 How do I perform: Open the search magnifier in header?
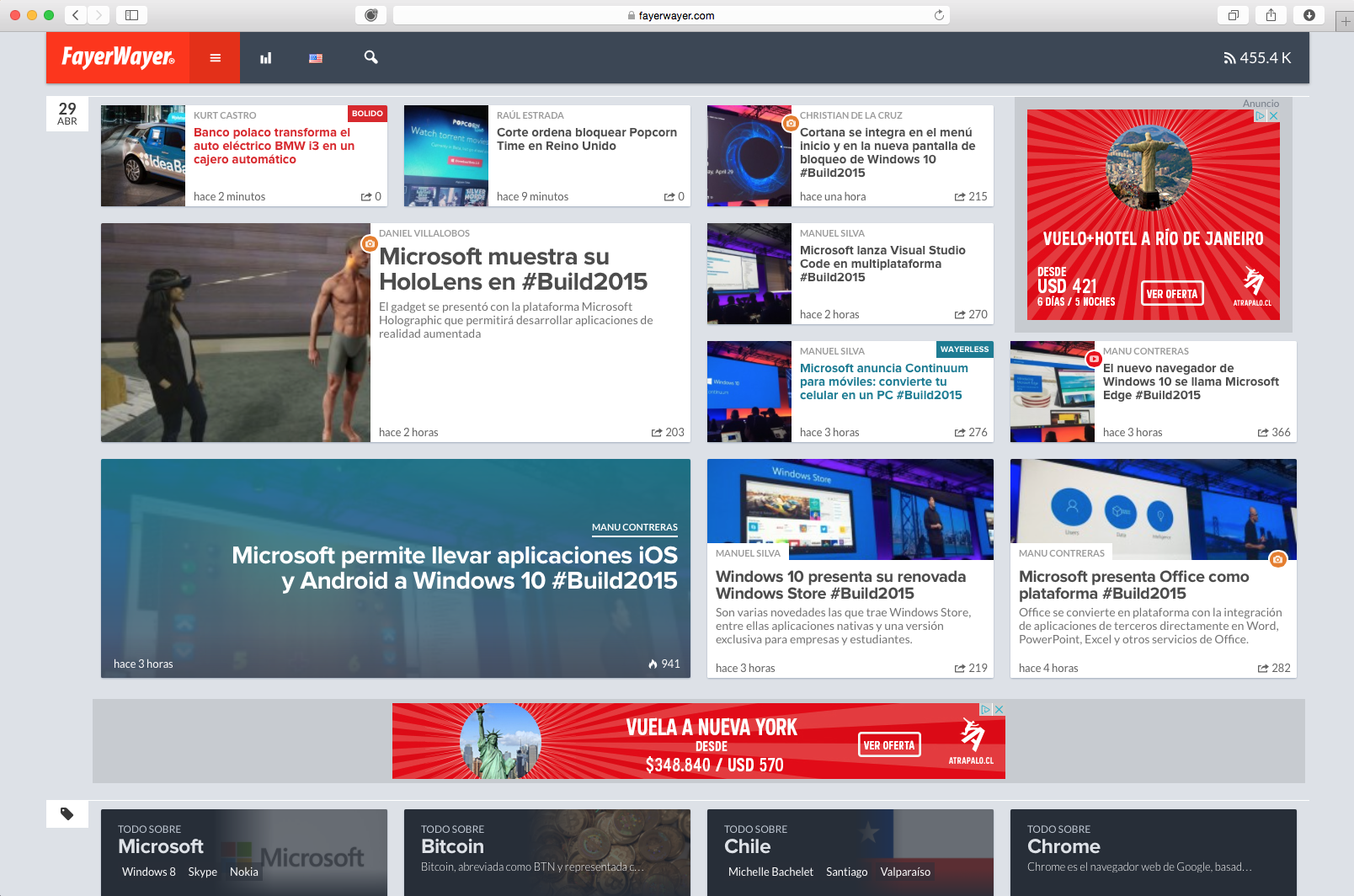click(x=370, y=57)
